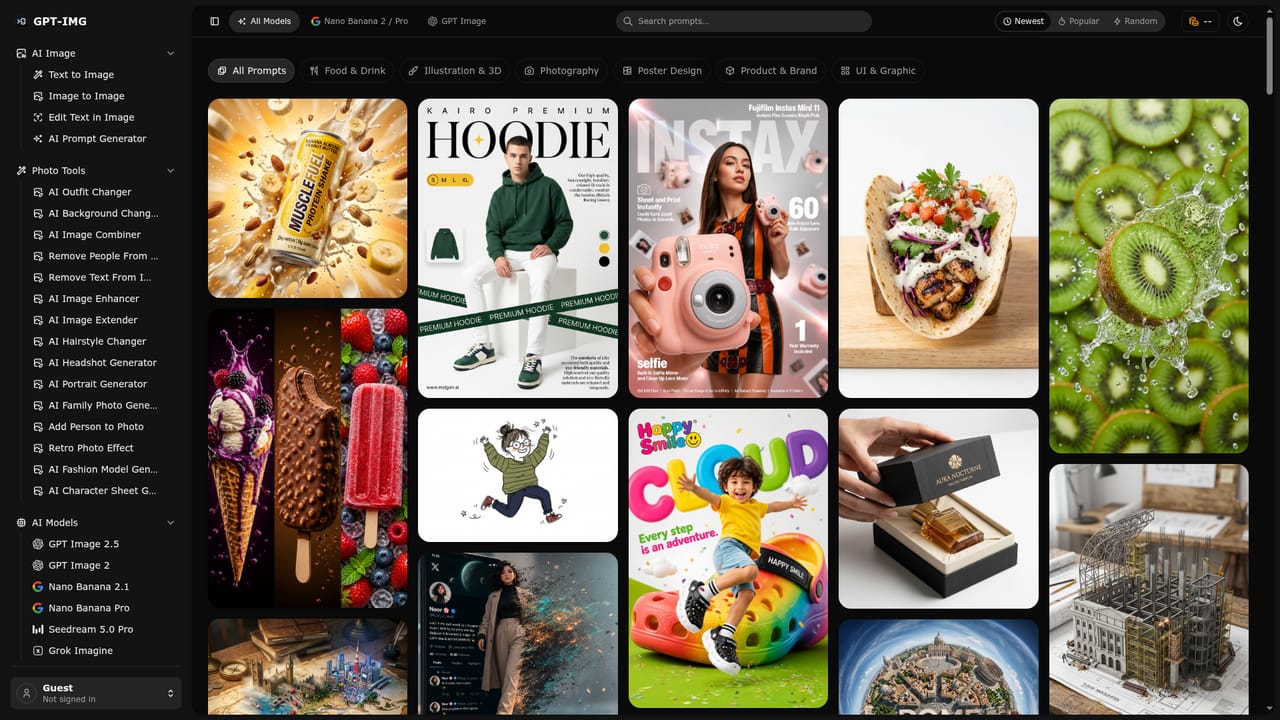1280x720 pixels.
Task: Collapse the AI Image section chevron
Action: 170,53
